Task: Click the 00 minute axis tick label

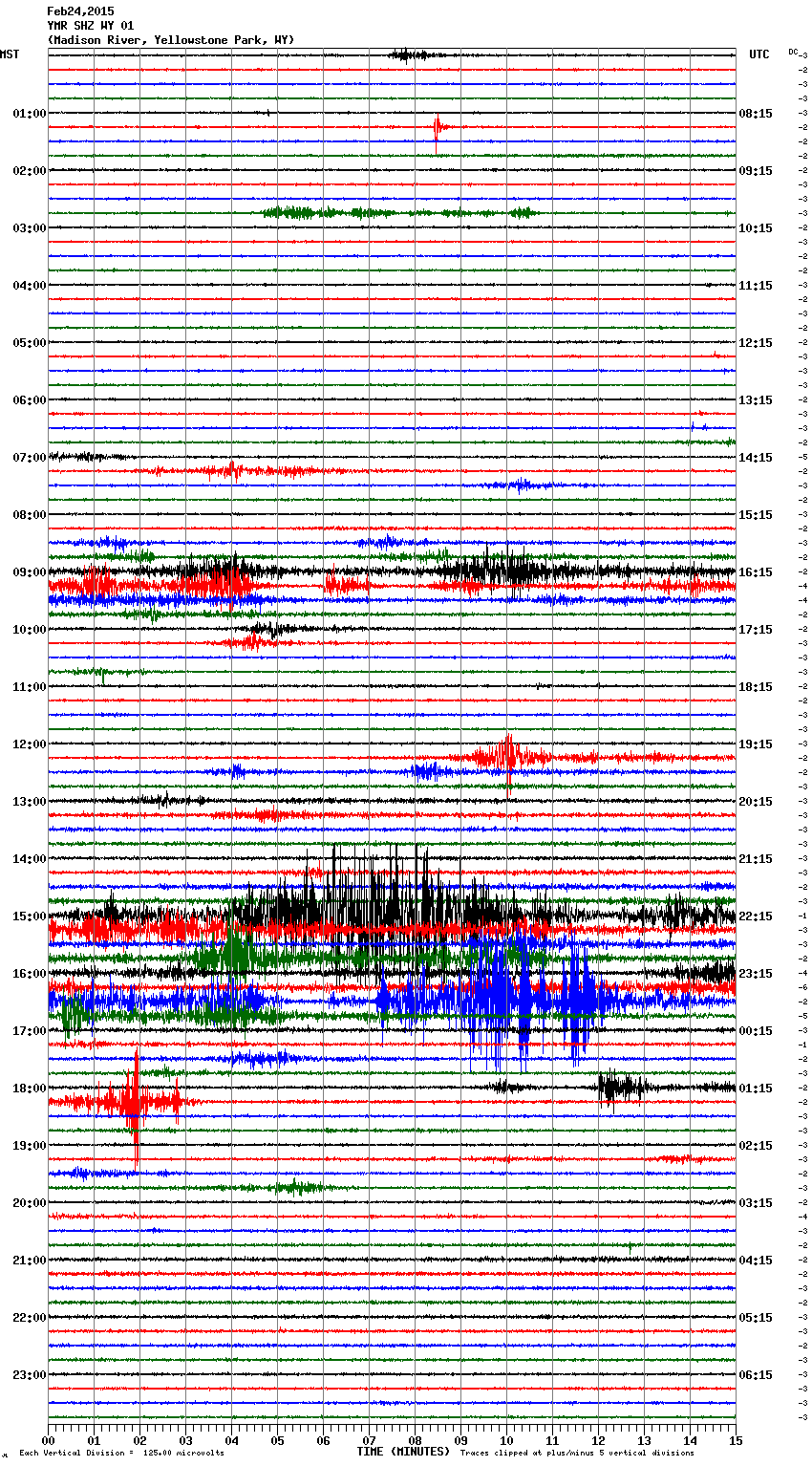Action: coord(48,1439)
